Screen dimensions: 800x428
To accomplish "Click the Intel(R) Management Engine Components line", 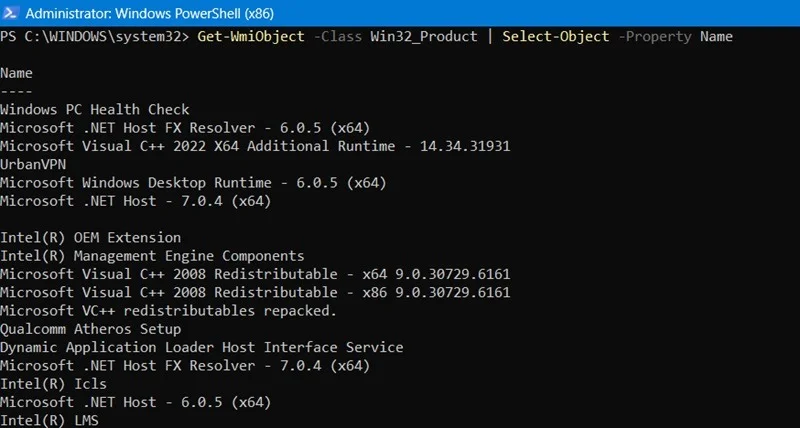I will pyautogui.click(x=152, y=256).
